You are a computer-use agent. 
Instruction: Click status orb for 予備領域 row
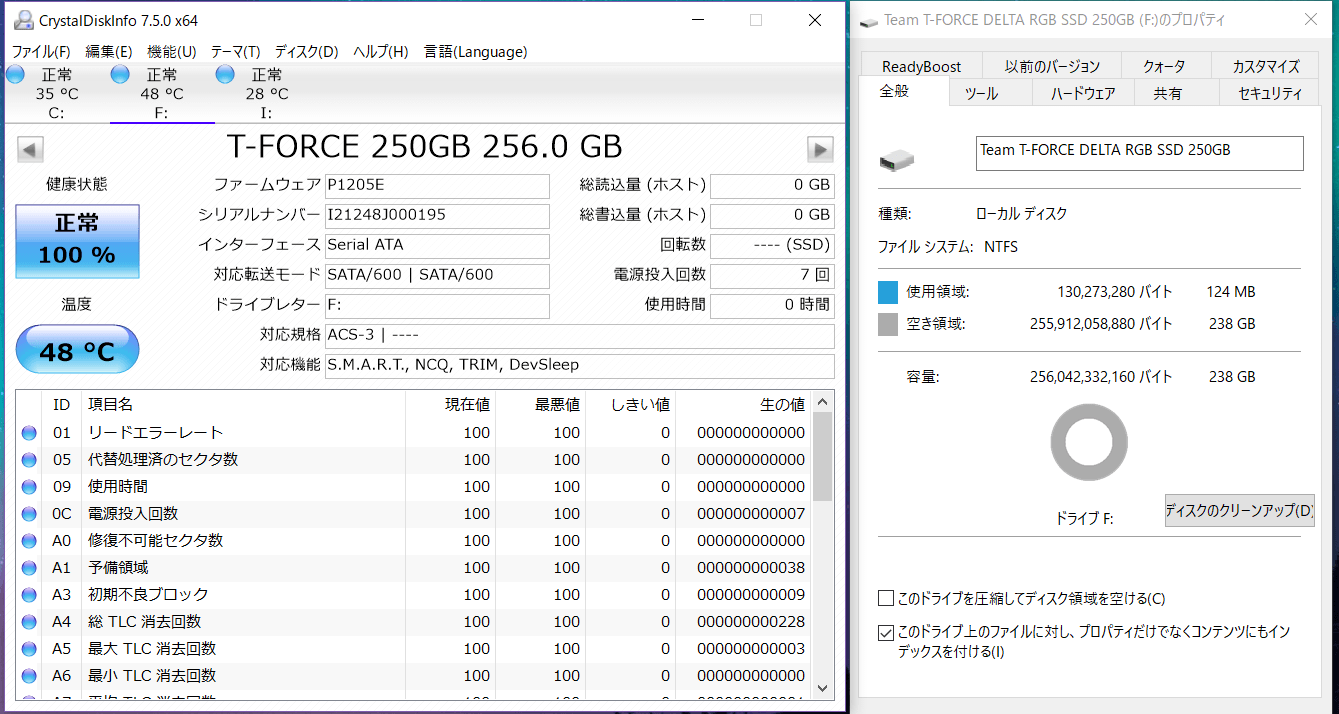(29, 568)
